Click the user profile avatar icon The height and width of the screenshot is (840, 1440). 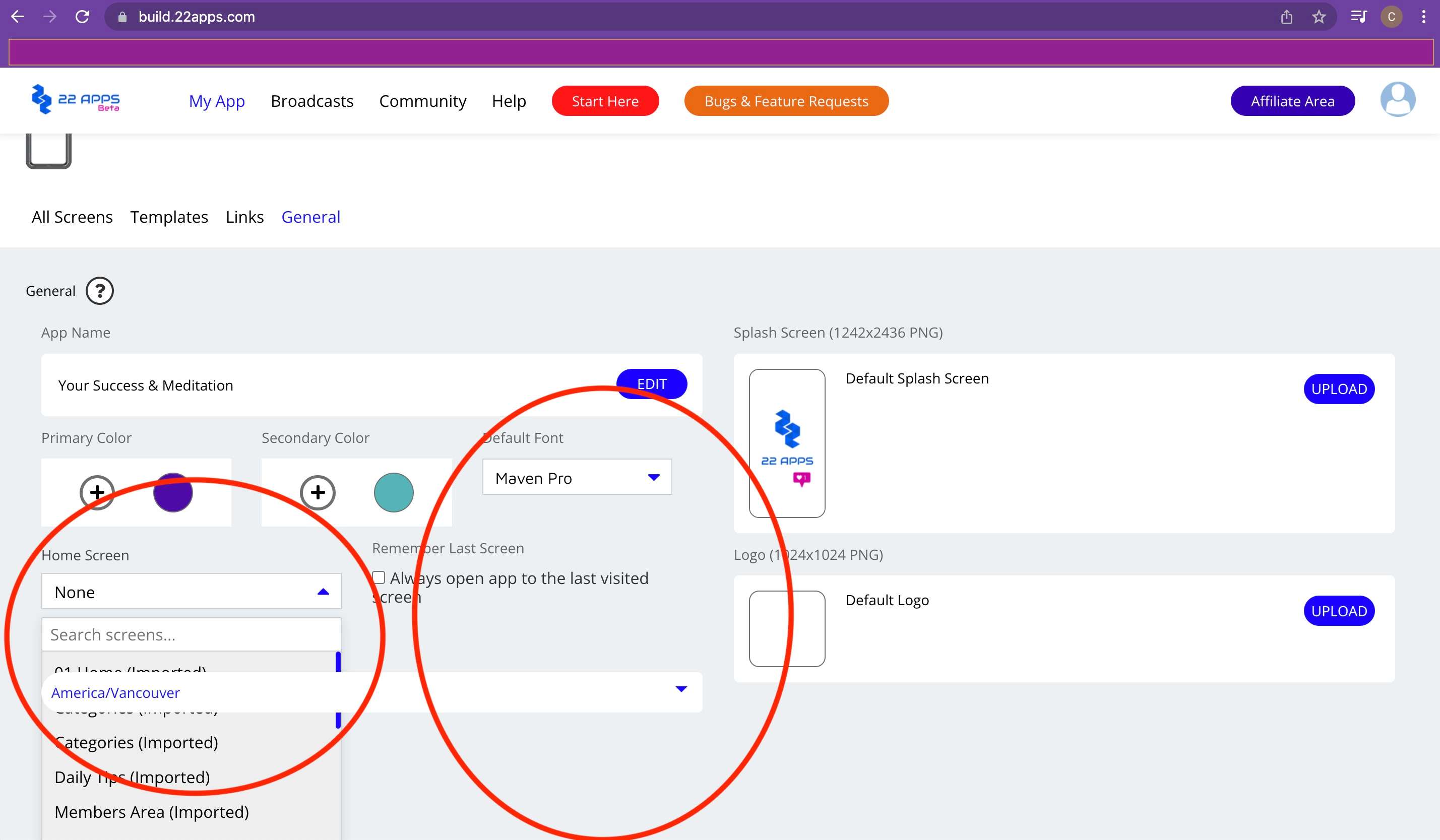(1397, 100)
